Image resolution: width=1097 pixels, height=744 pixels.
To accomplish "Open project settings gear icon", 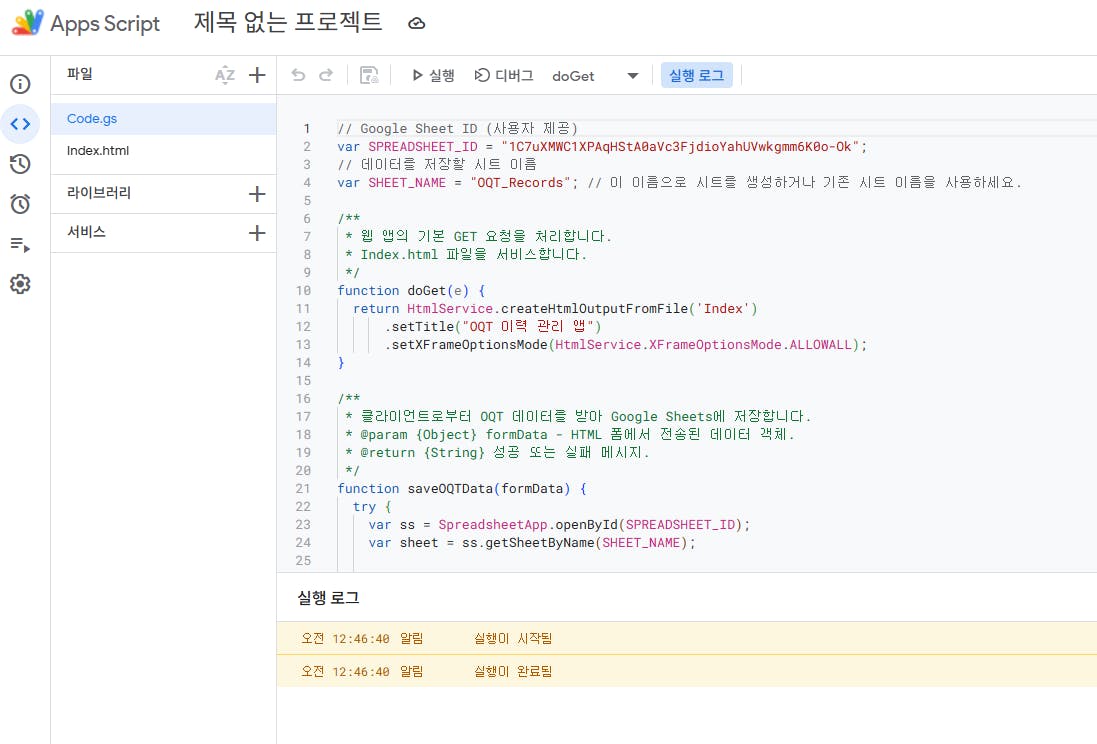I will [20, 284].
